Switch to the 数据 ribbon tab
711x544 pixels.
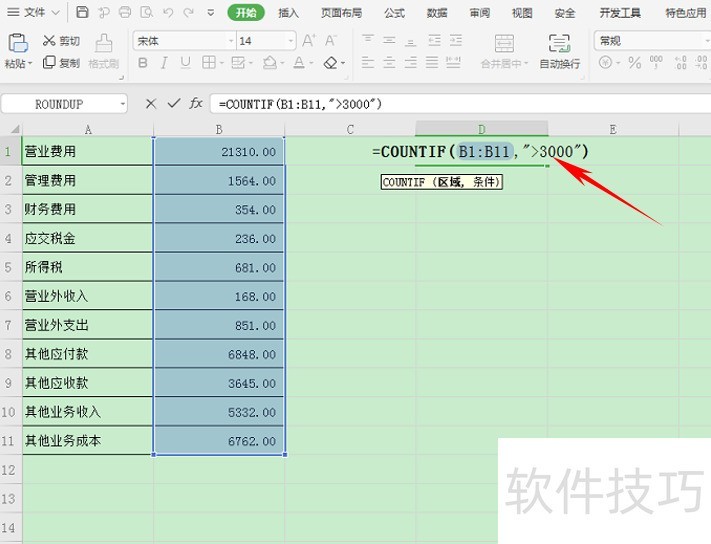[437, 13]
